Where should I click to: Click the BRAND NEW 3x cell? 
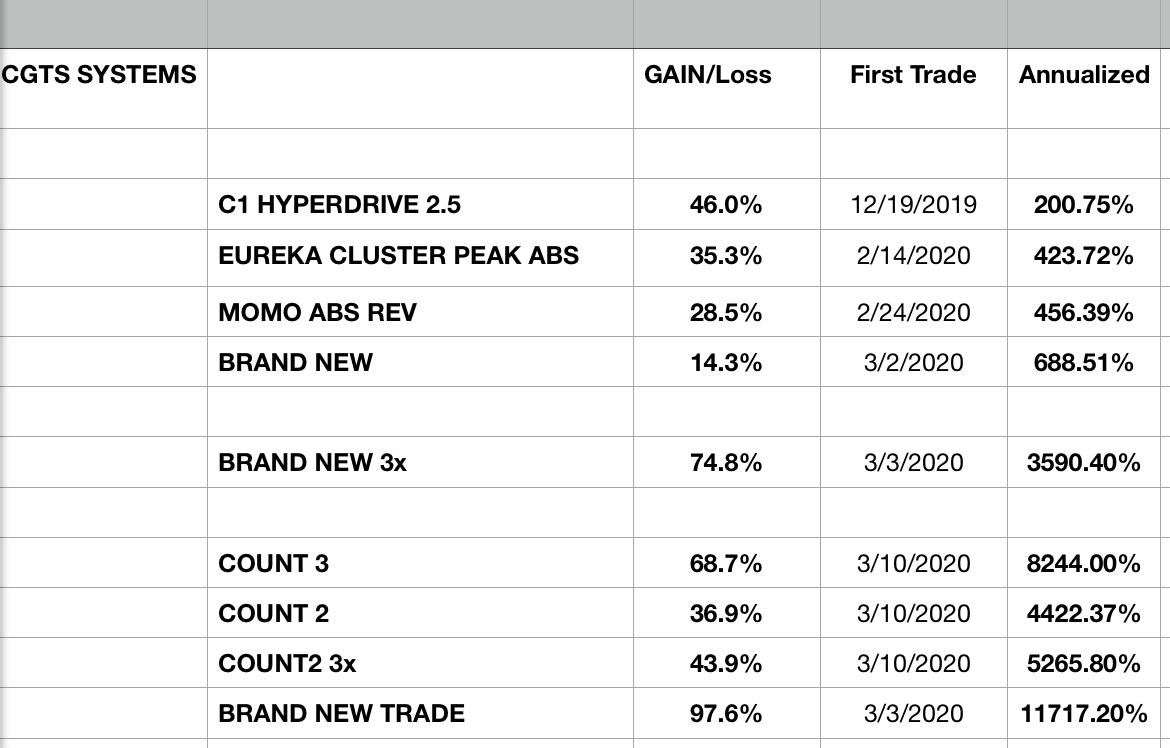(313, 463)
